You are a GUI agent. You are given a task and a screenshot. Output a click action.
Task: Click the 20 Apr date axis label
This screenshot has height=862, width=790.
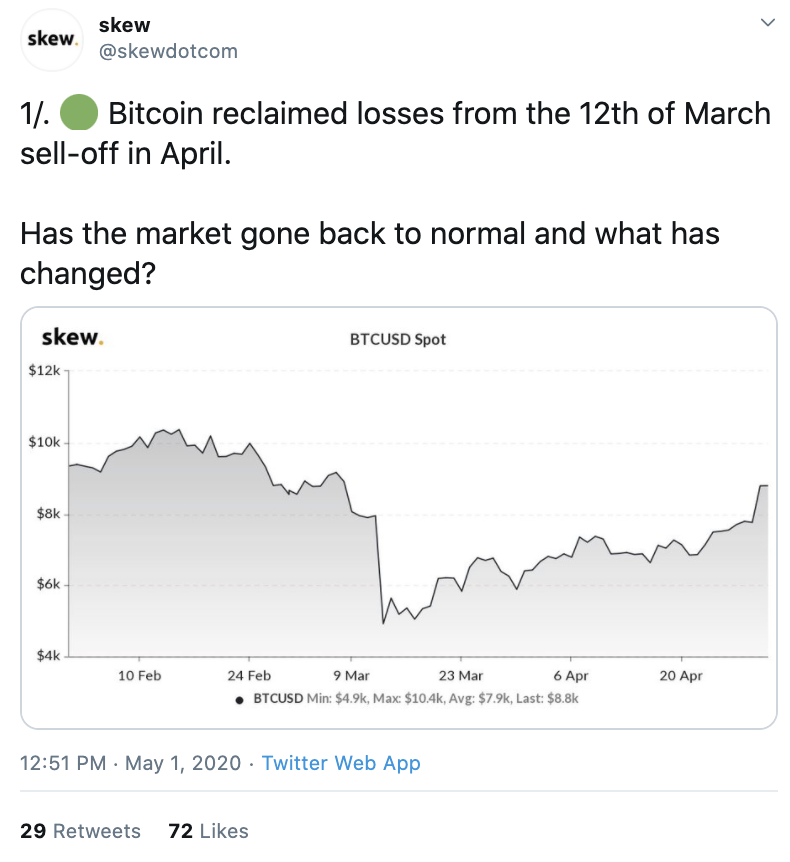[681, 676]
